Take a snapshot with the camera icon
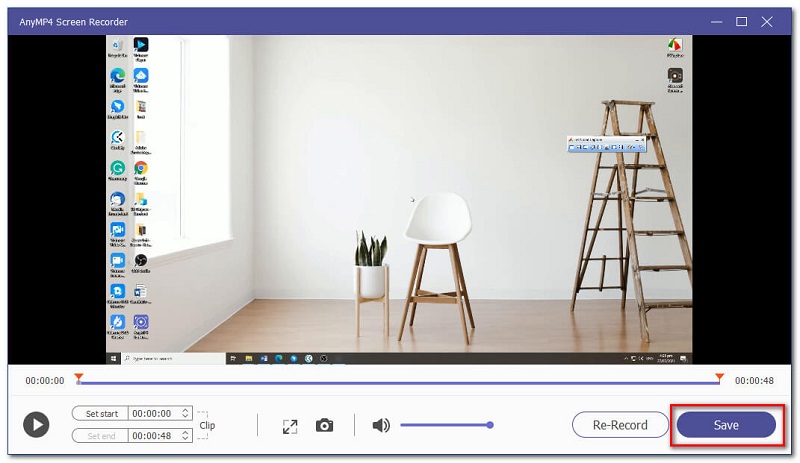800x463 pixels. pos(324,425)
